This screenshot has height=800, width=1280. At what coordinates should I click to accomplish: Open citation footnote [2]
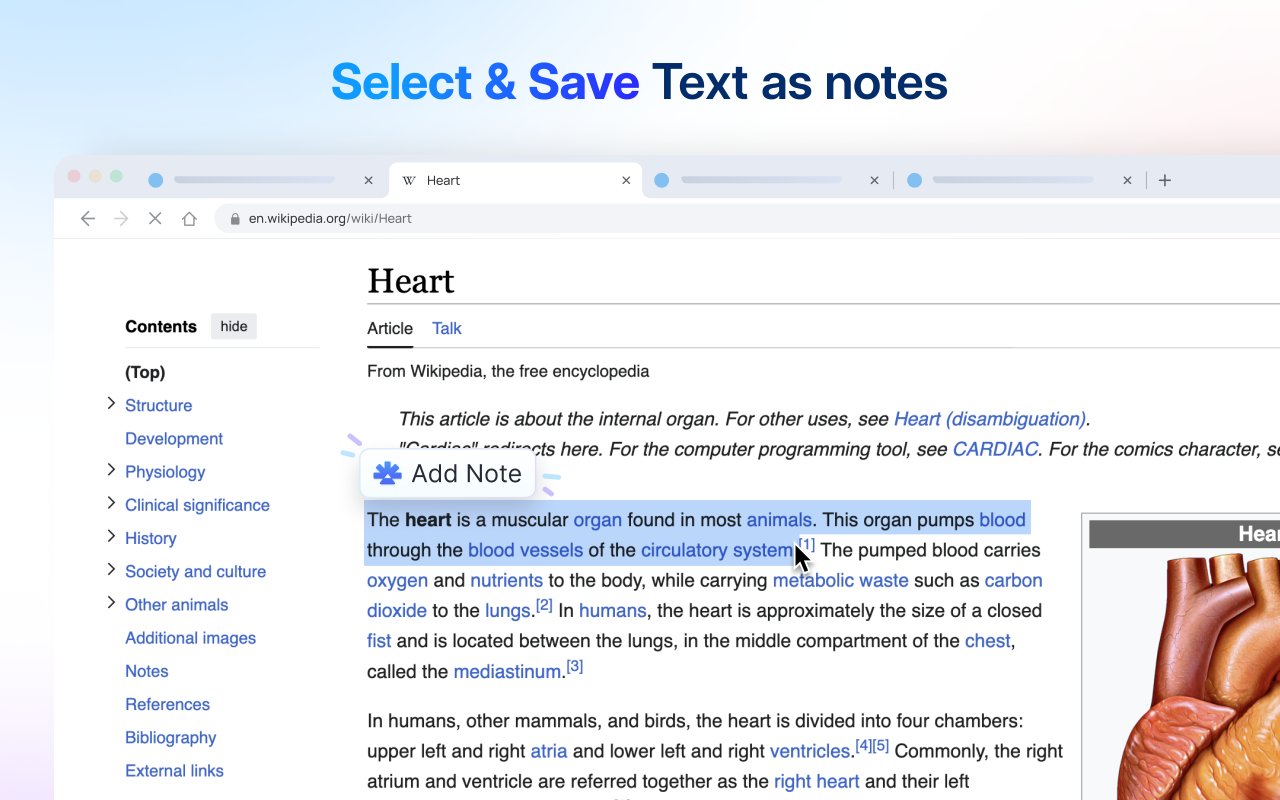click(x=544, y=605)
